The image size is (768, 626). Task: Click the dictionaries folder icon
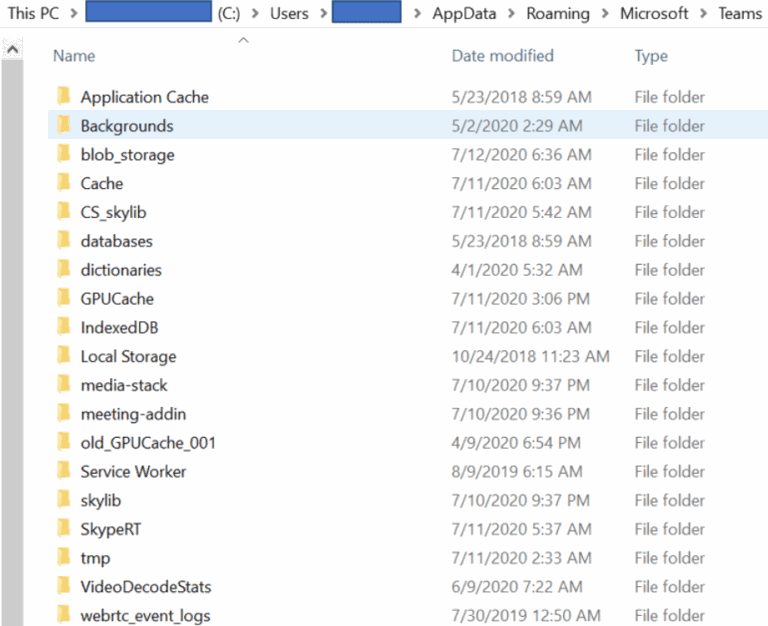pyautogui.click(x=64, y=269)
